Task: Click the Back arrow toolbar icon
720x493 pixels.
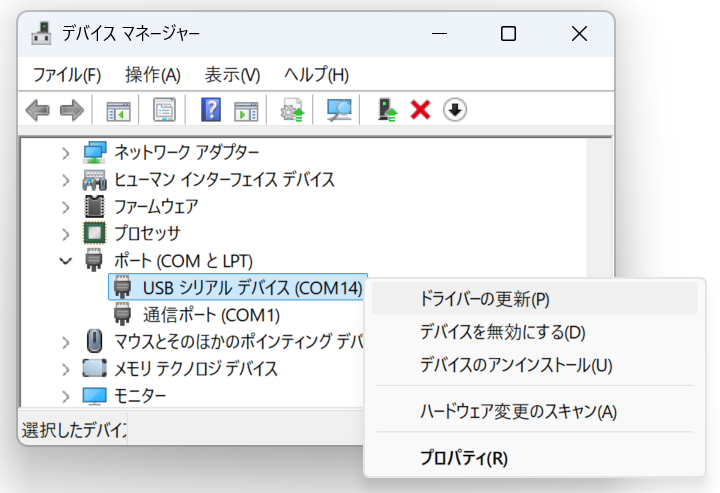Action: pyautogui.click(x=38, y=111)
